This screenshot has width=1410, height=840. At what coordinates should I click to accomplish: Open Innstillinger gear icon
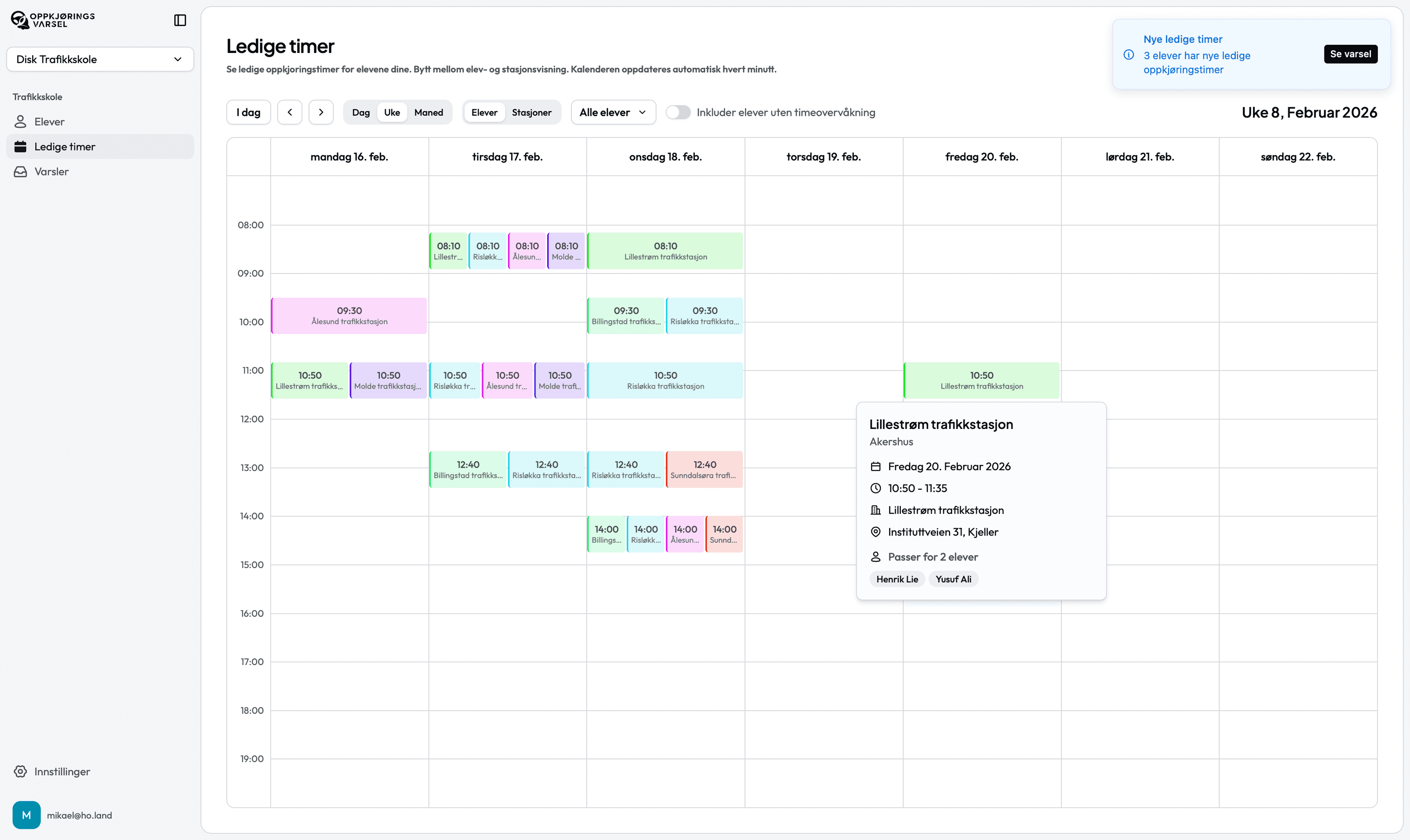(x=20, y=771)
